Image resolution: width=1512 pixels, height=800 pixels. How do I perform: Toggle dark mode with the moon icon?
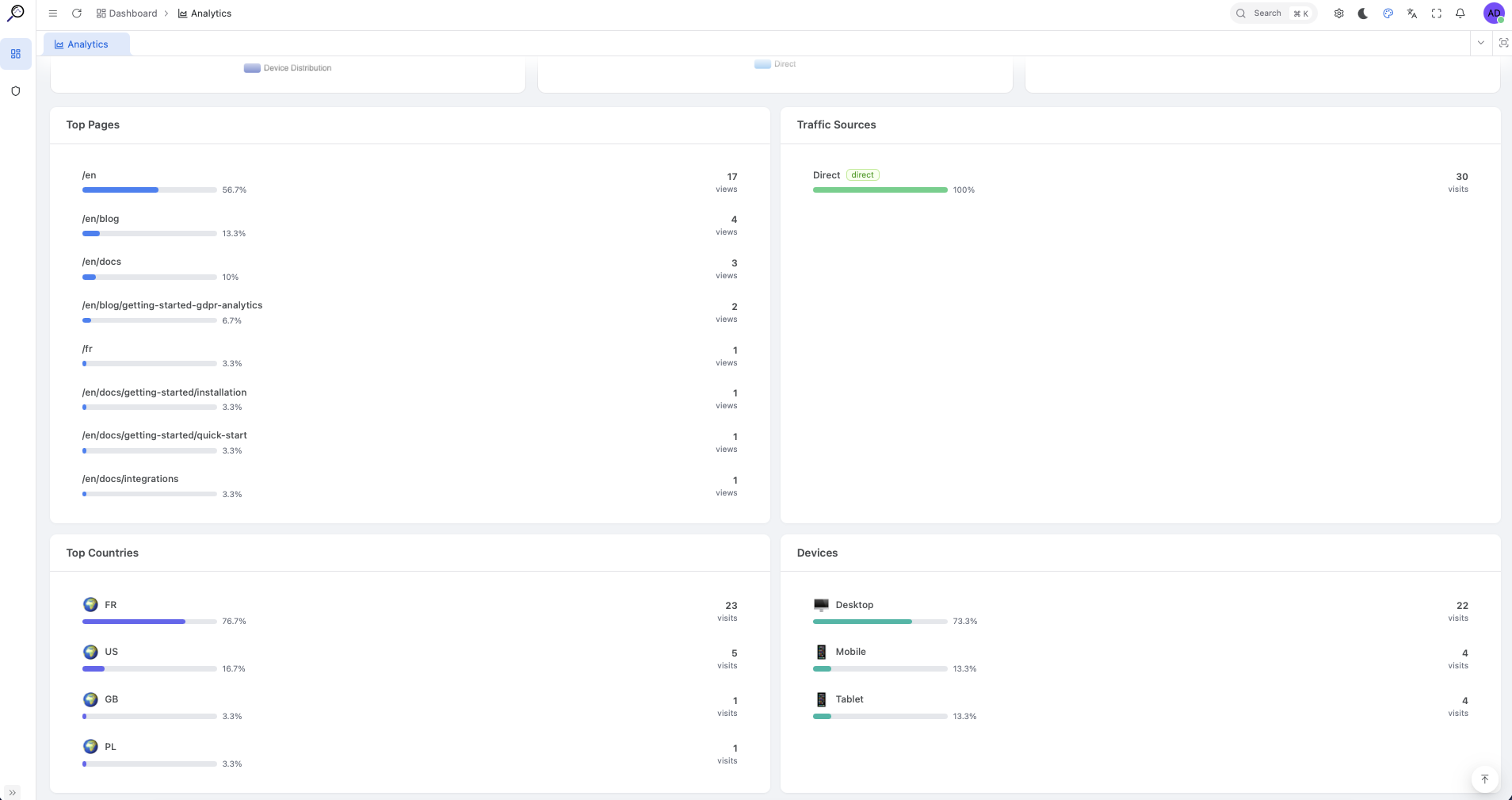click(x=1362, y=13)
